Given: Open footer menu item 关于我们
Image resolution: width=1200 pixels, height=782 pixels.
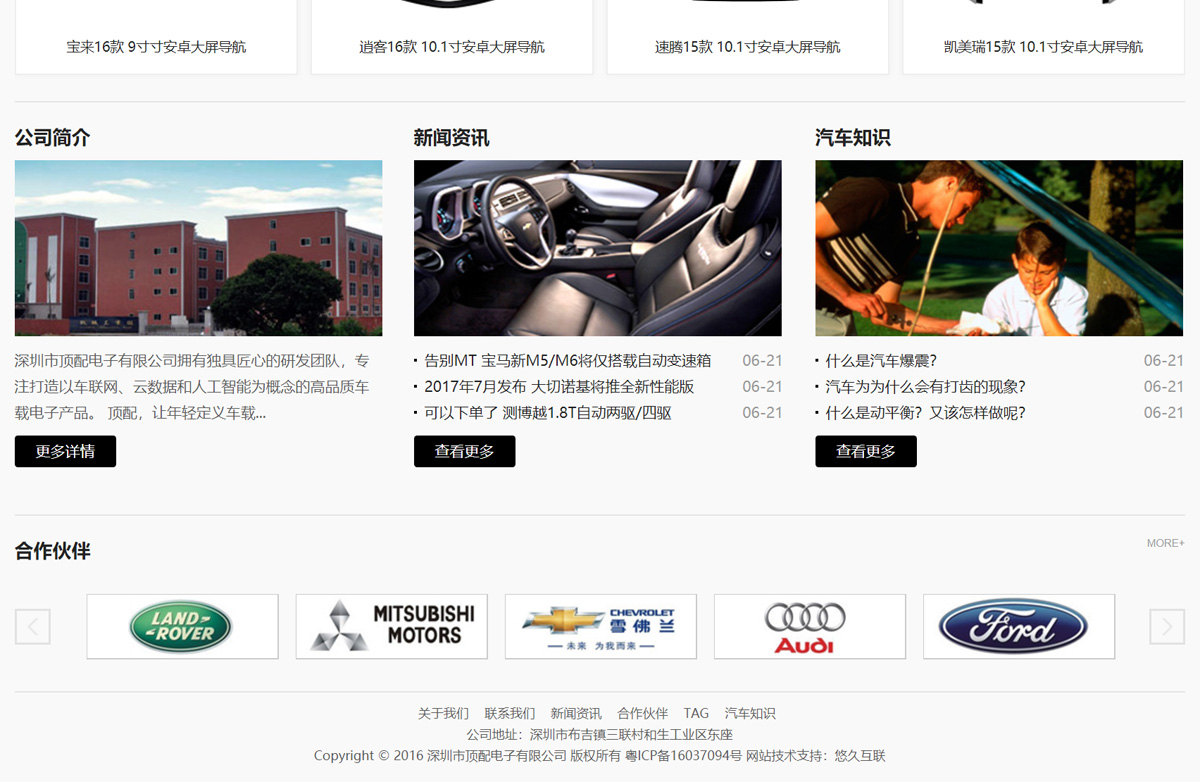Looking at the screenshot, I should [x=443, y=714].
